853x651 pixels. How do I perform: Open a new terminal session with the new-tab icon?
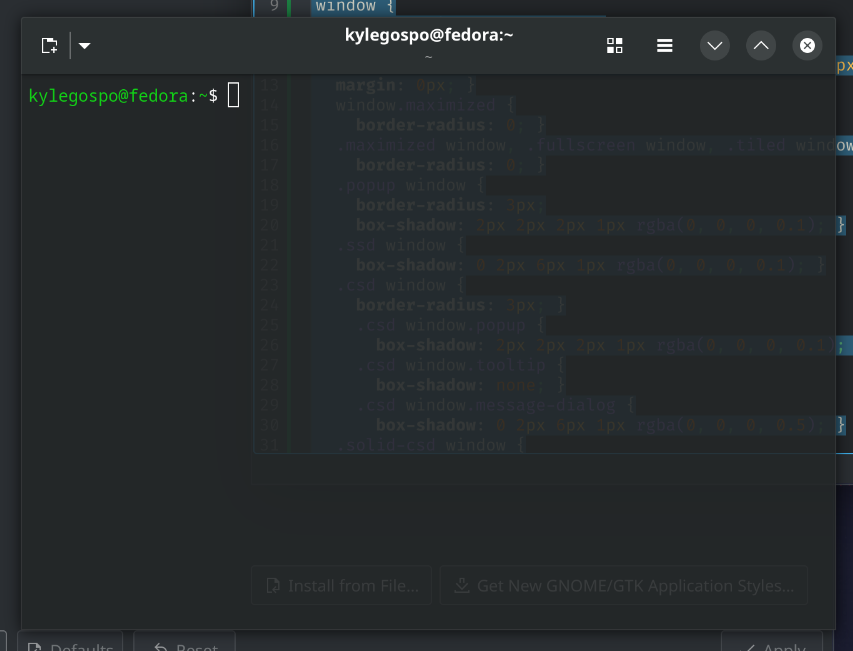point(49,45)
